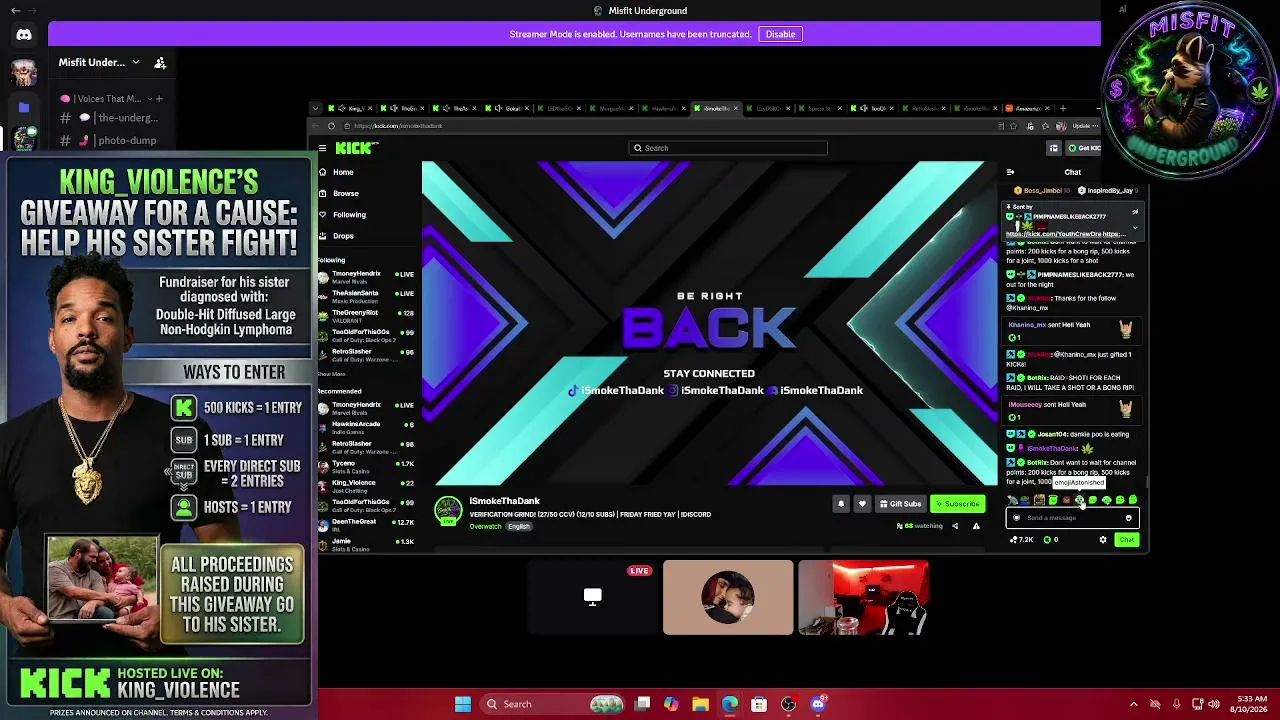Select the red-lit webcam participant tile
This screenshot has height=720, width=1280.
(x=863, y=598)
